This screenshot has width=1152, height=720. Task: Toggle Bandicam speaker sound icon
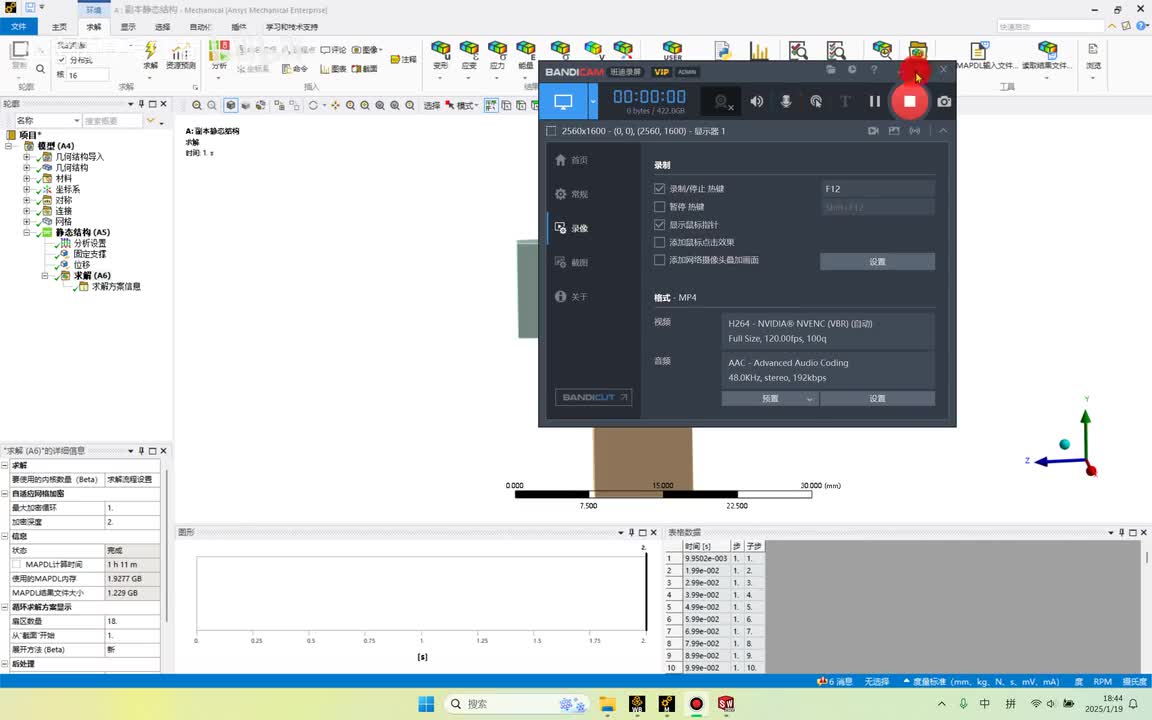[x=756, y=101]
